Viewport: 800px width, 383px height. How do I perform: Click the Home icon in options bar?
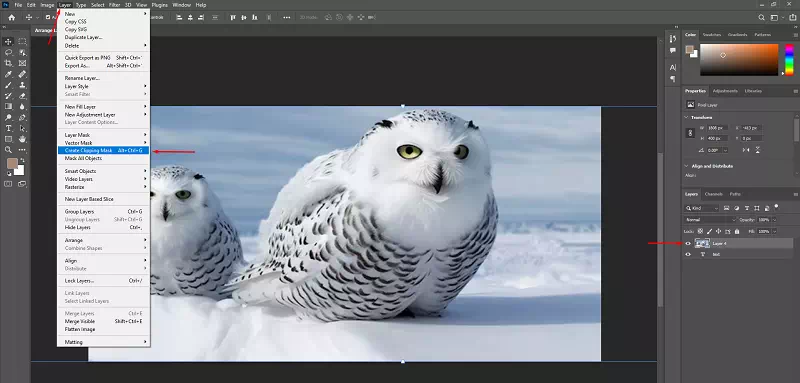click(x=11, y=17)
